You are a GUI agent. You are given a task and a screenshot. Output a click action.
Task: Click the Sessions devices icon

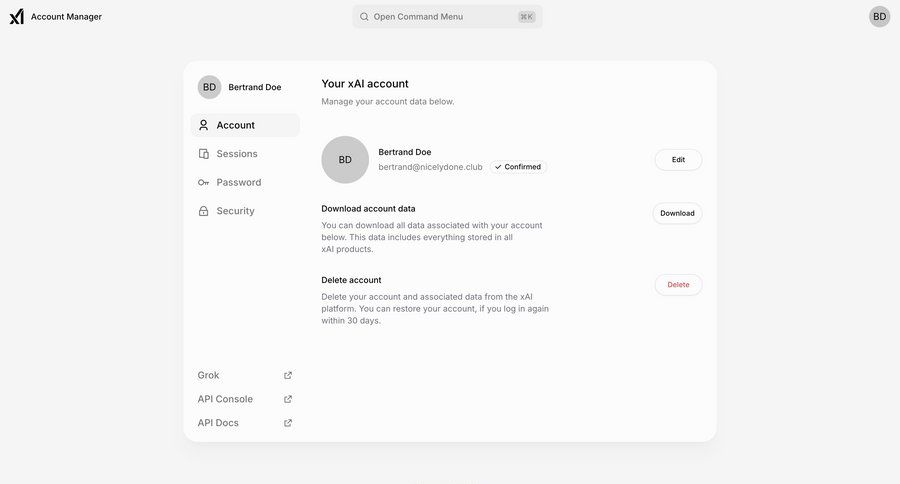click(x=203, y=153)
